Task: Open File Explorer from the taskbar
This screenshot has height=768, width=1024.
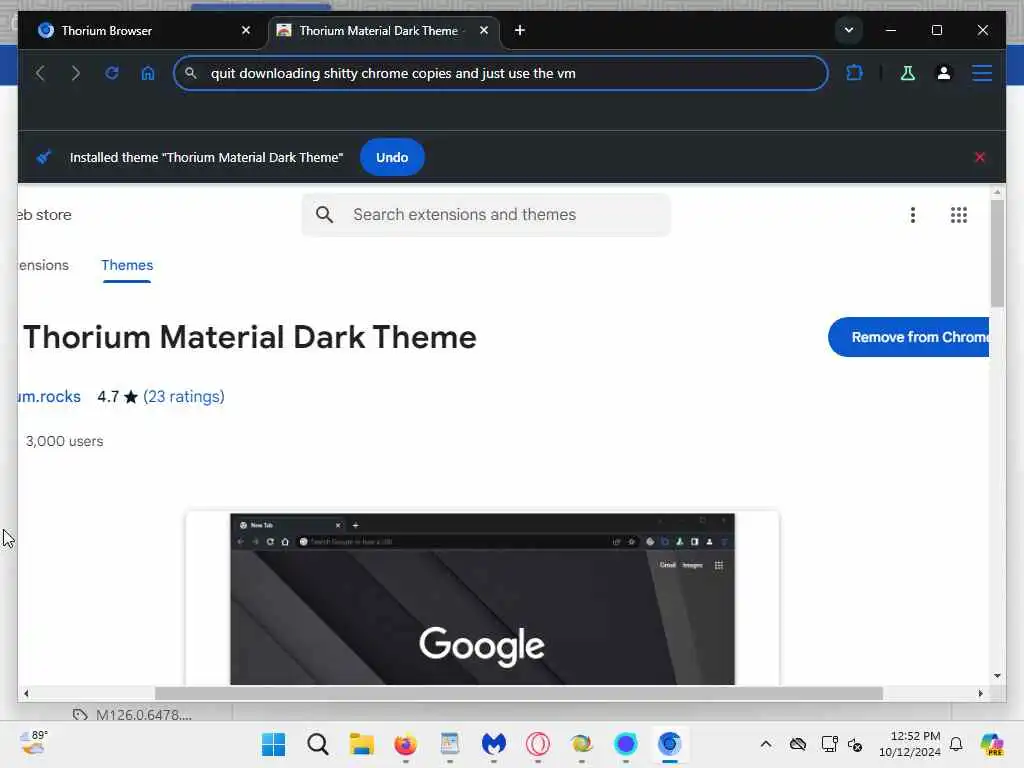Action: pyautogui.click(x=361, y=744)
